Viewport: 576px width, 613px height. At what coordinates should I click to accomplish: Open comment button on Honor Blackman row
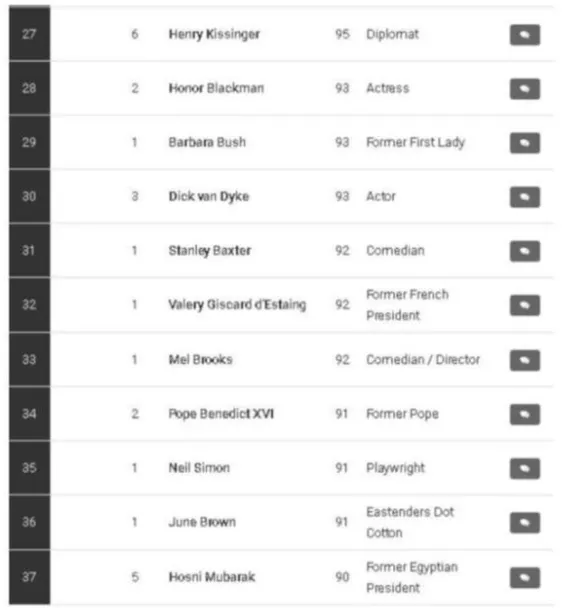tap(525, 89)
